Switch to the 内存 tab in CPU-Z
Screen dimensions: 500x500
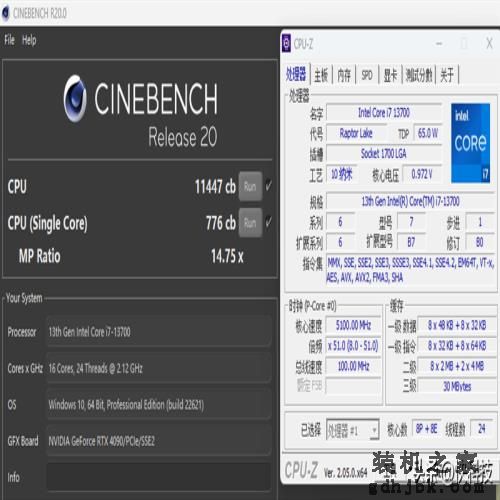[x=344, y=75]
